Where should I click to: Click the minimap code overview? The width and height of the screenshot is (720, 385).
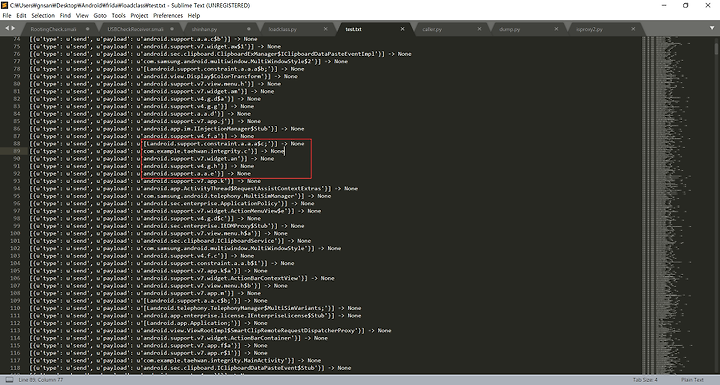[x=677, y=204]
